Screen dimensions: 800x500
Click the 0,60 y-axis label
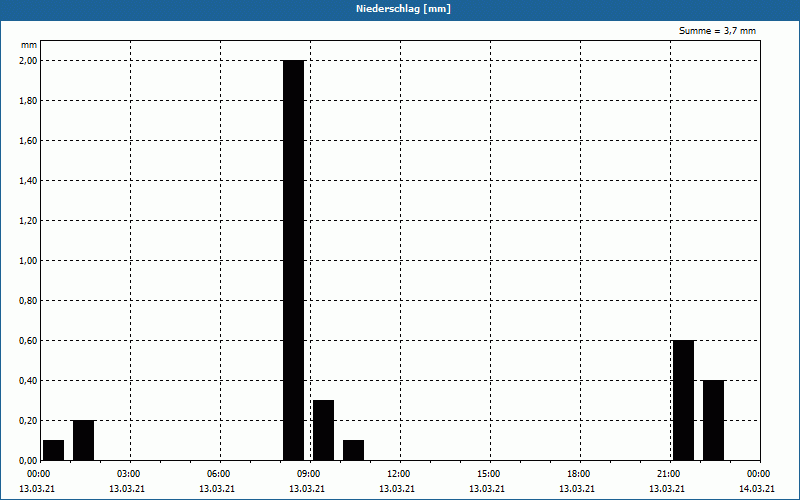[x=28, y=341]
